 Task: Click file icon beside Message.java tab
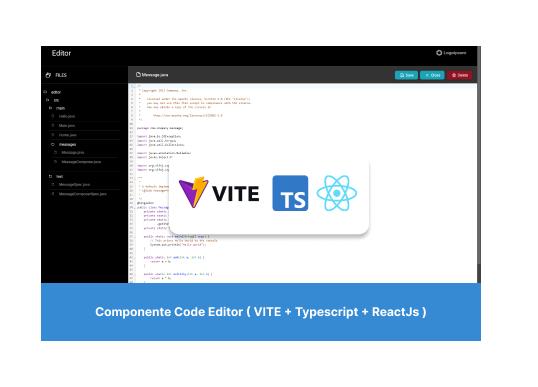pos(138,74)
